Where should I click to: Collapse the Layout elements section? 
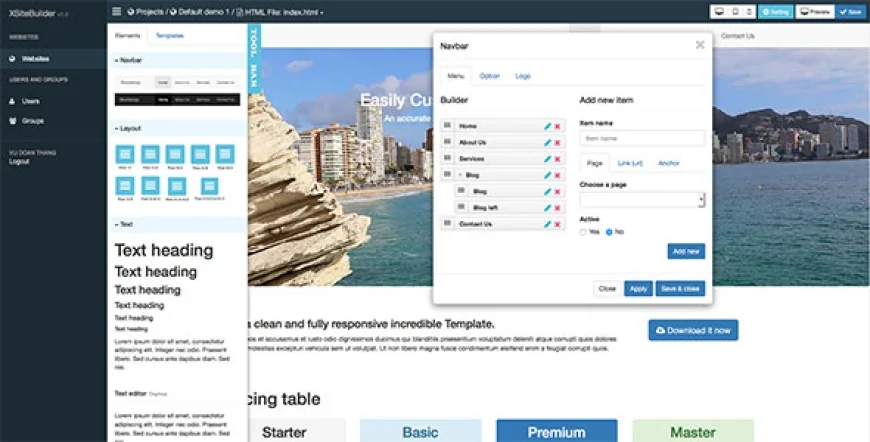[128, 128]
